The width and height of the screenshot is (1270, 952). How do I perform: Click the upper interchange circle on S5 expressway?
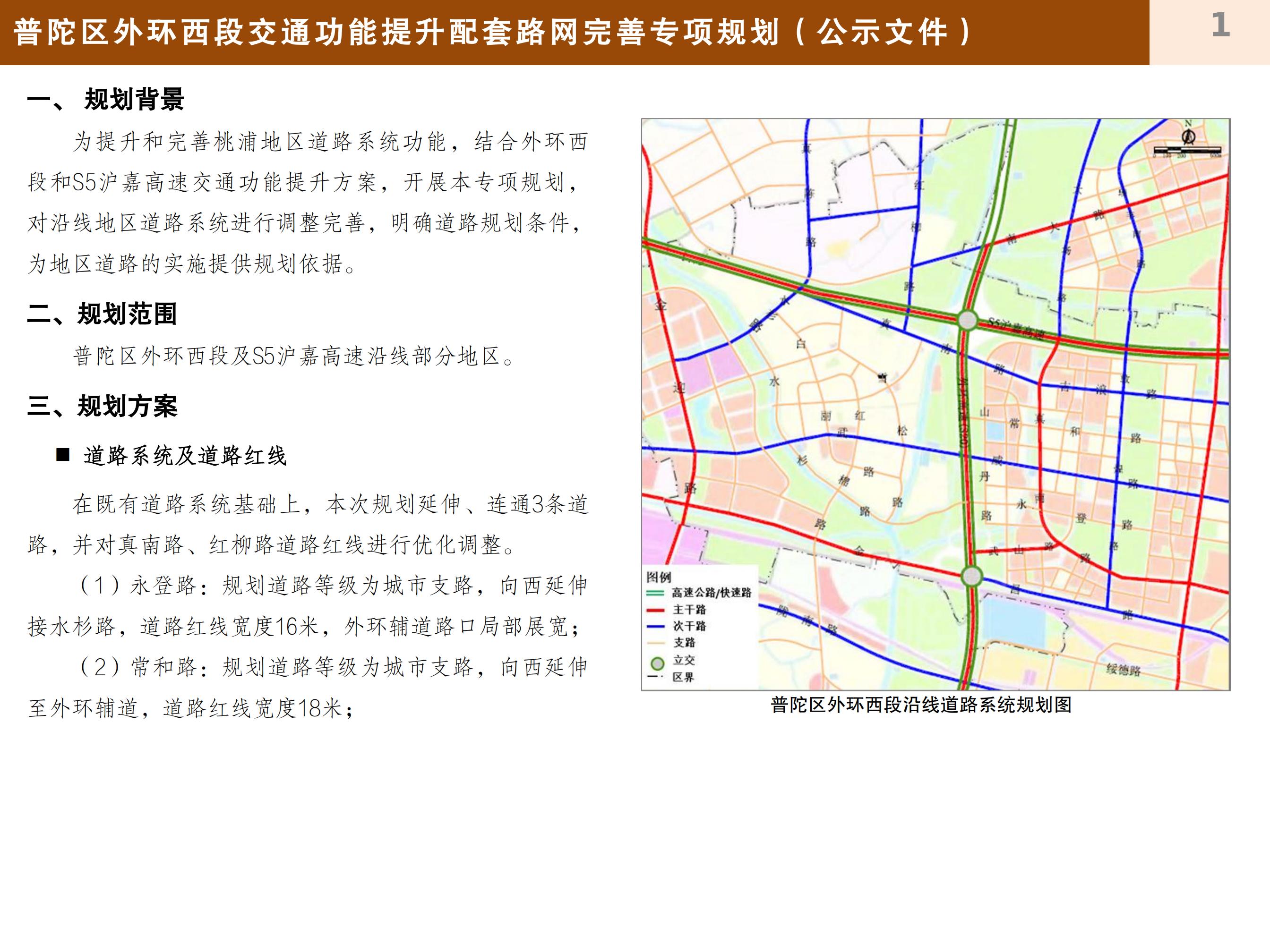click(x=968, y=320)
